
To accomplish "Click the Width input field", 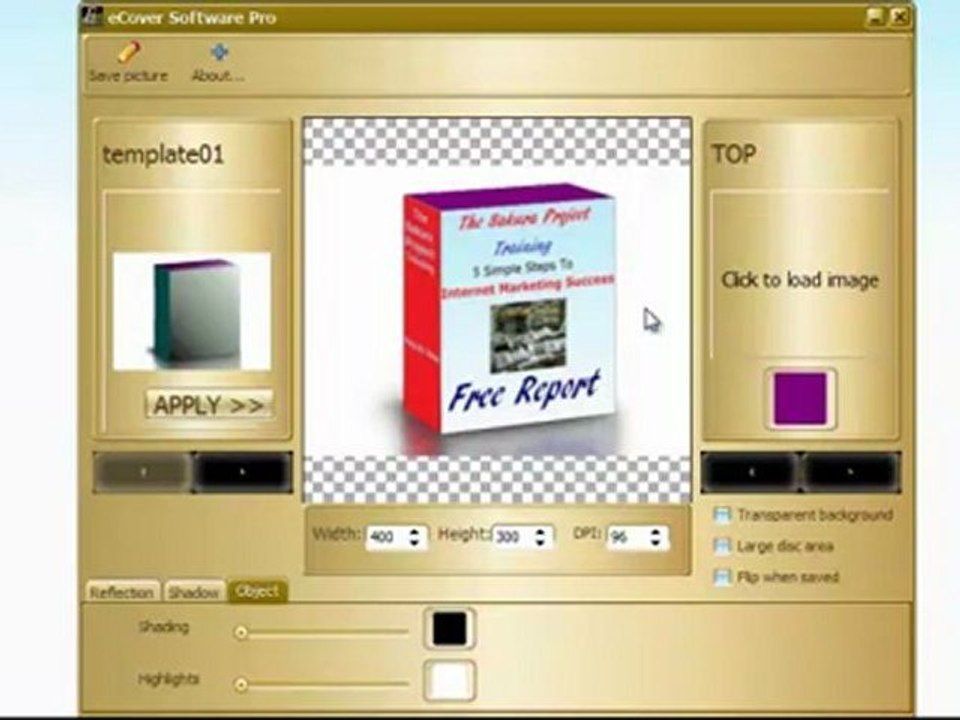I will coord(388,537).
